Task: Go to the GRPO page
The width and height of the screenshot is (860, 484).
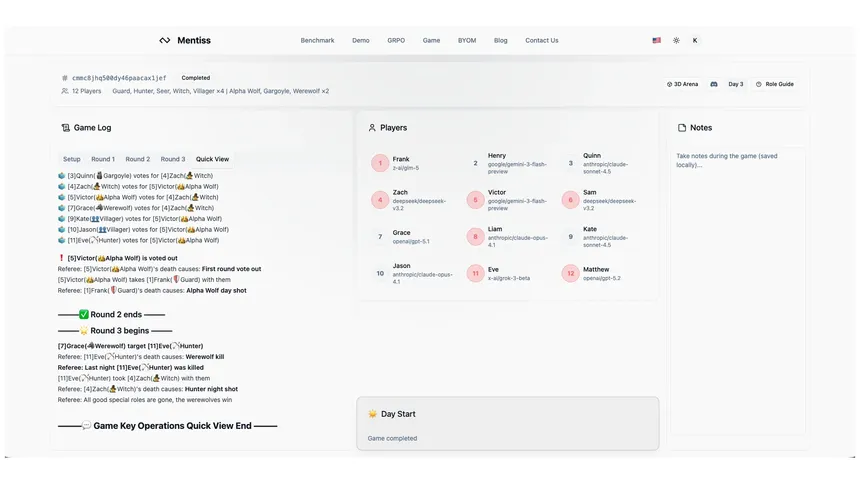Action: (396, 41)
